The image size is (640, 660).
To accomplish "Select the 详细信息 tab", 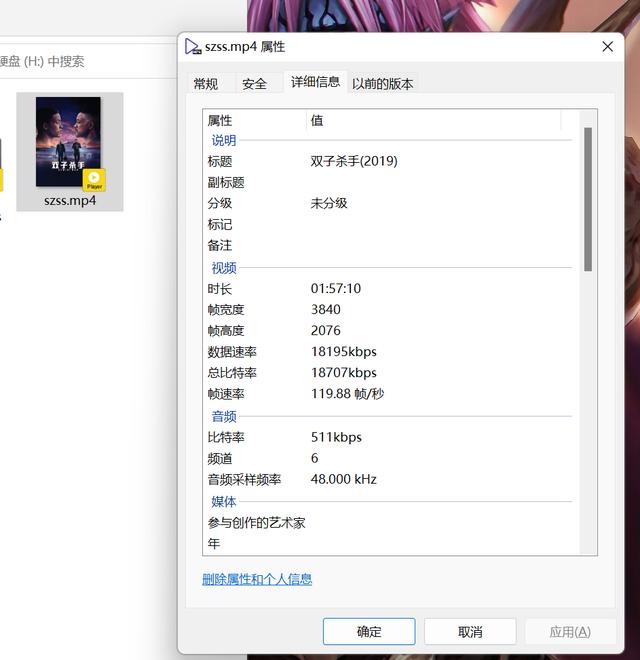I will (315, 82).
